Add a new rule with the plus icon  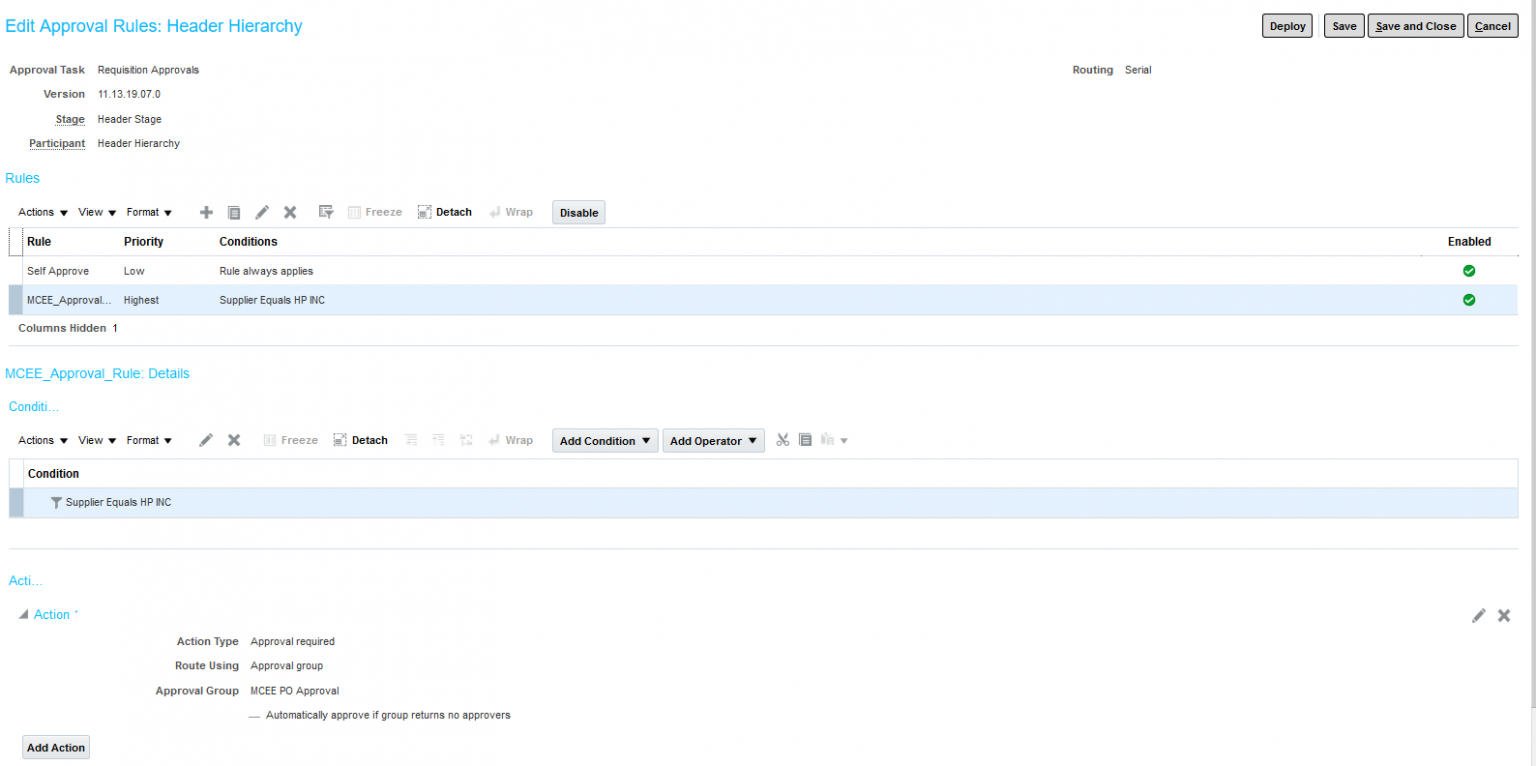coord(206,212)
